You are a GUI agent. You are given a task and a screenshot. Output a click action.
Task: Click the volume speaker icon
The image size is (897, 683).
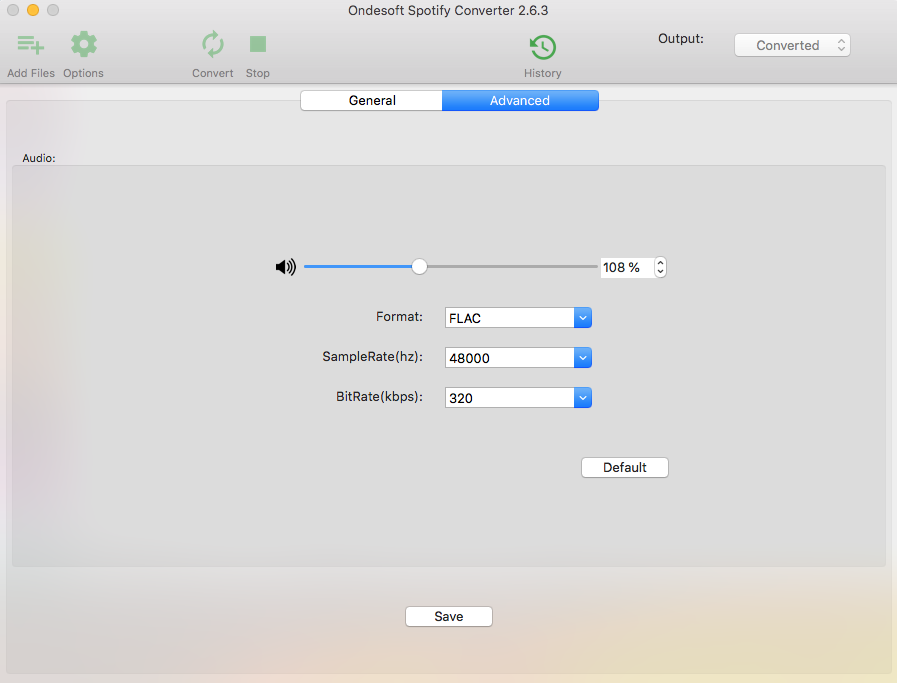click(286, 267)
